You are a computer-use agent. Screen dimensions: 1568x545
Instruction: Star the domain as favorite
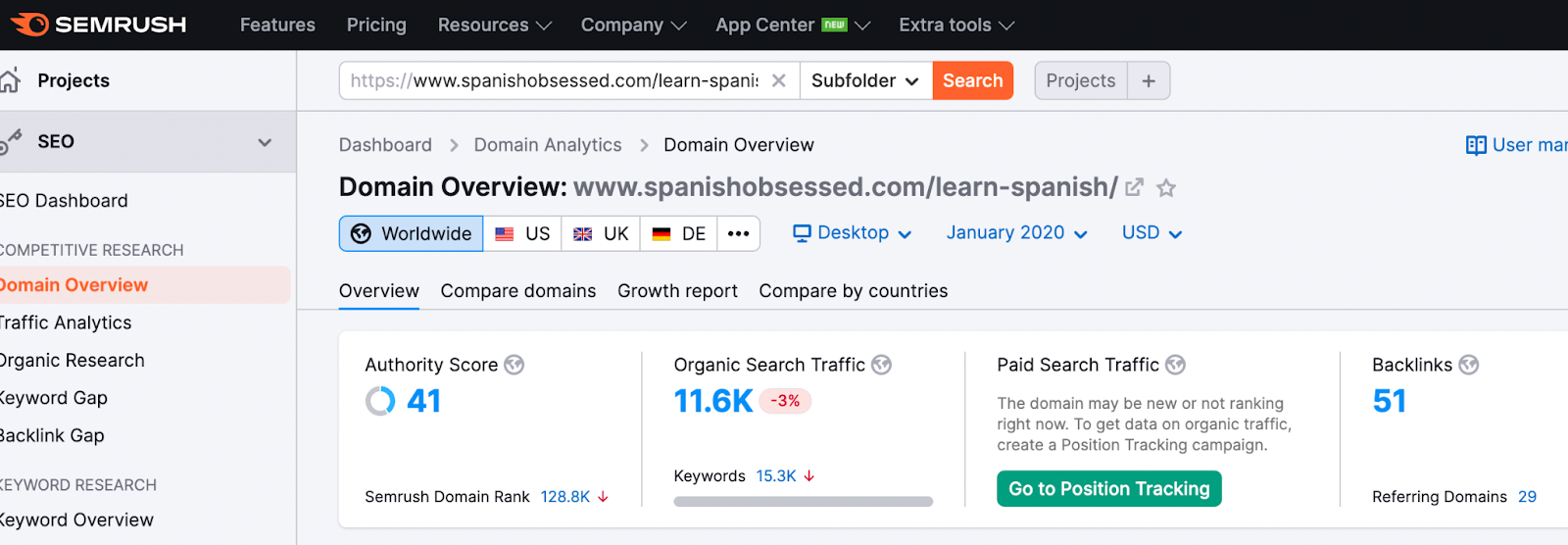click(x=1166, y=188)
